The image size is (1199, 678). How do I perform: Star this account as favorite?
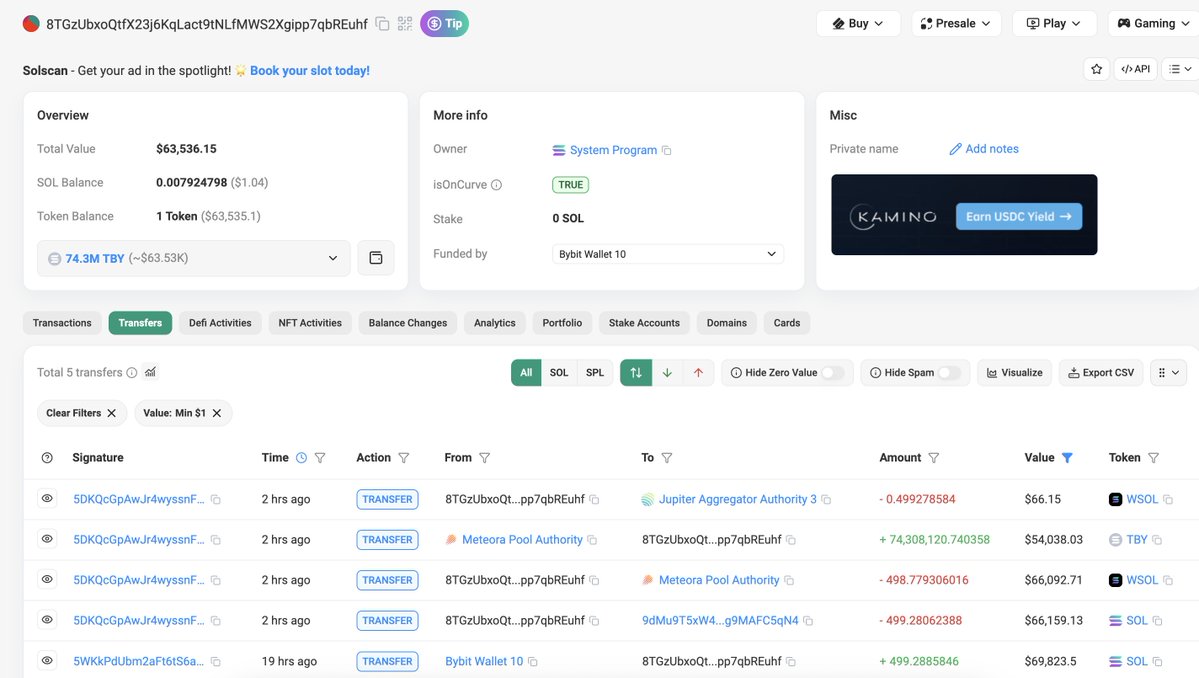point(1097,69)
